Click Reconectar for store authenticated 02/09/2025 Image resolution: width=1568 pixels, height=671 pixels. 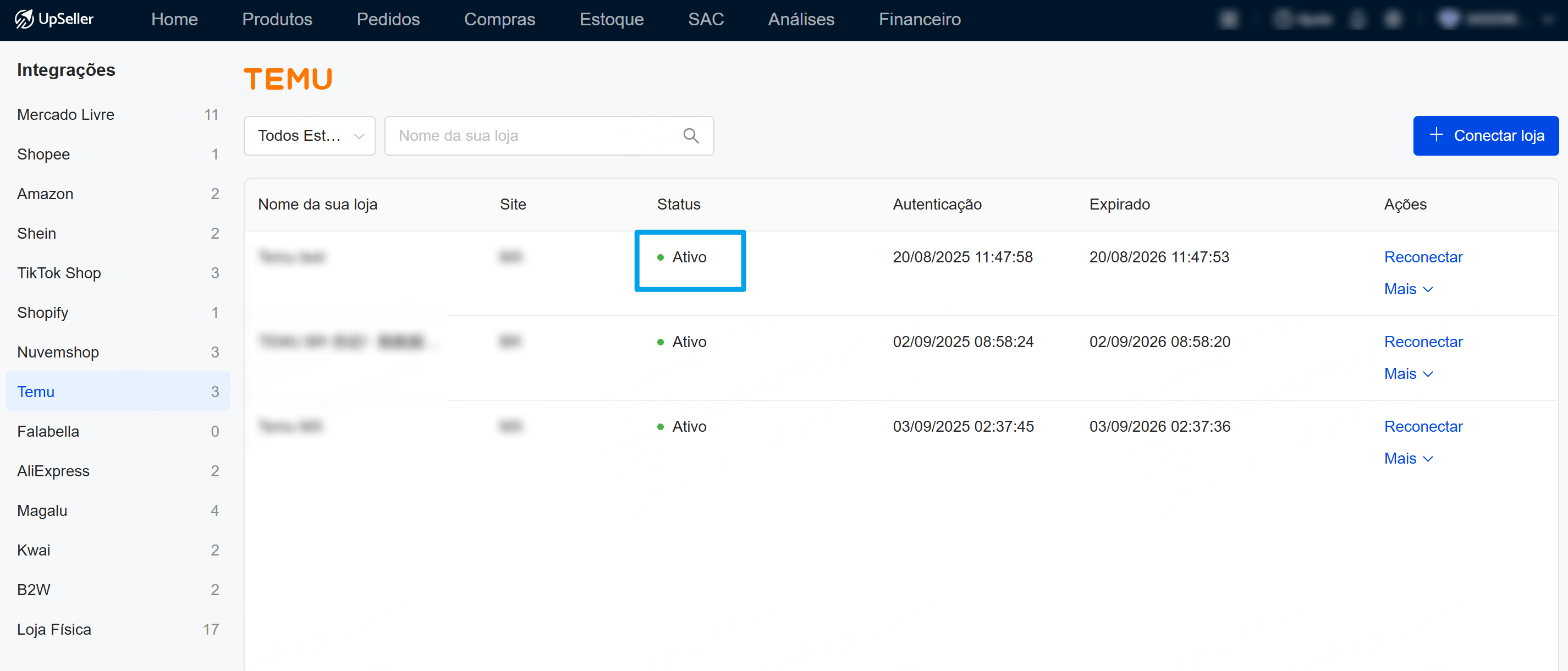(1423, 342)
